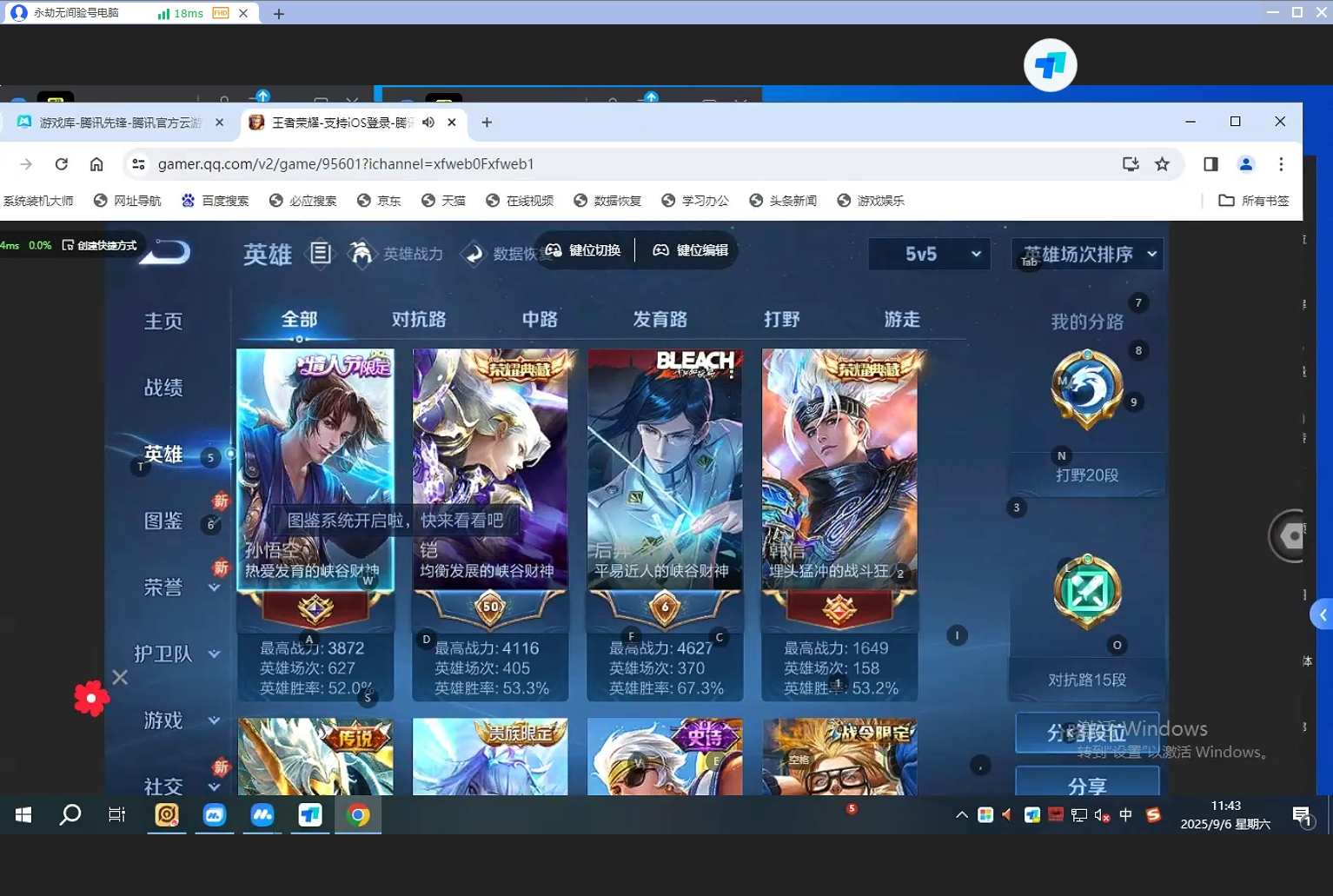Open Task View on taskbar
Image resolution: width=1333 pixels, height=896 pixels.
pos(116,815)
